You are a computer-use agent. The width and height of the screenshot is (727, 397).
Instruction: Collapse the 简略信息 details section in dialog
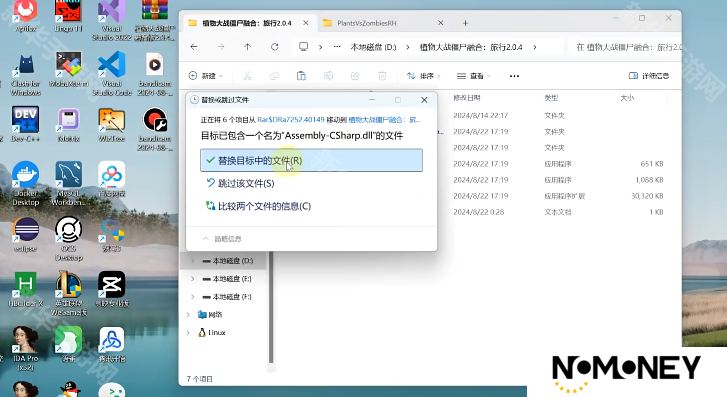pyautogui.click(x=222, y=239)
